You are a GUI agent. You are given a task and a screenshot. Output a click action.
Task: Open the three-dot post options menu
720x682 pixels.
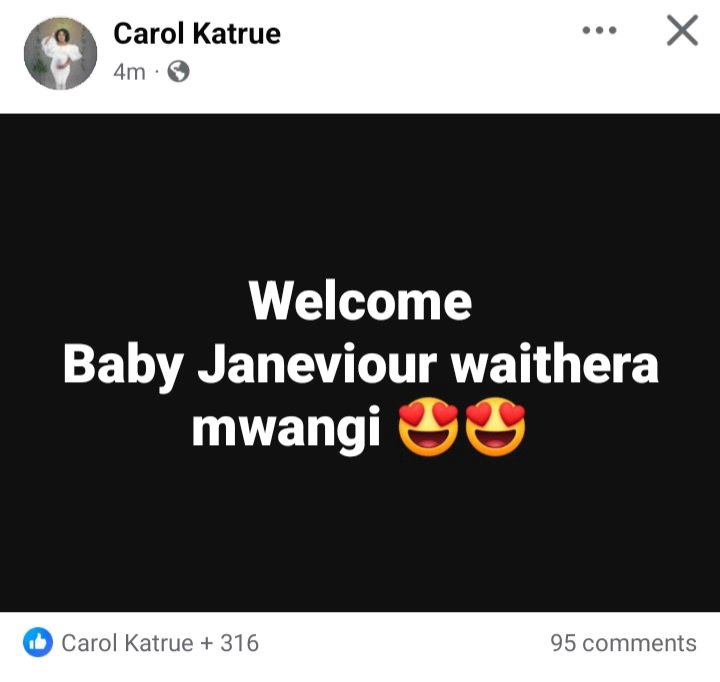click(599, 31)
